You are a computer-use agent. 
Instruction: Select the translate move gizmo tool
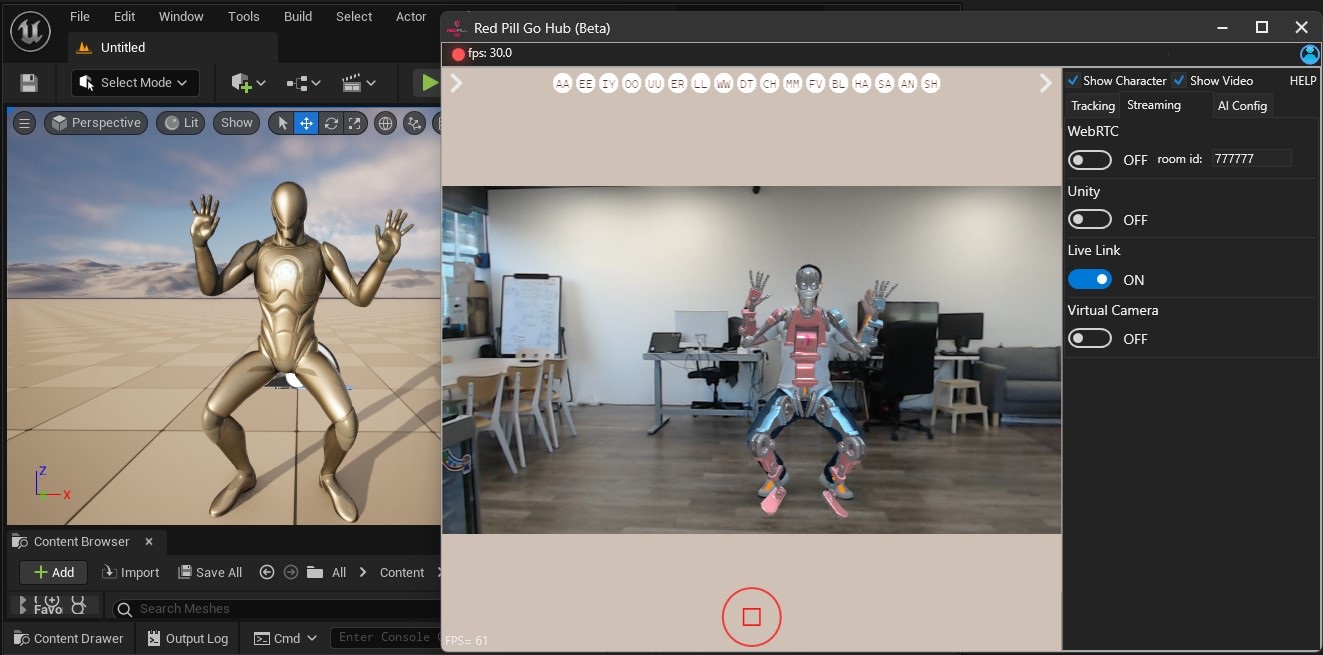tap(306, 123)
